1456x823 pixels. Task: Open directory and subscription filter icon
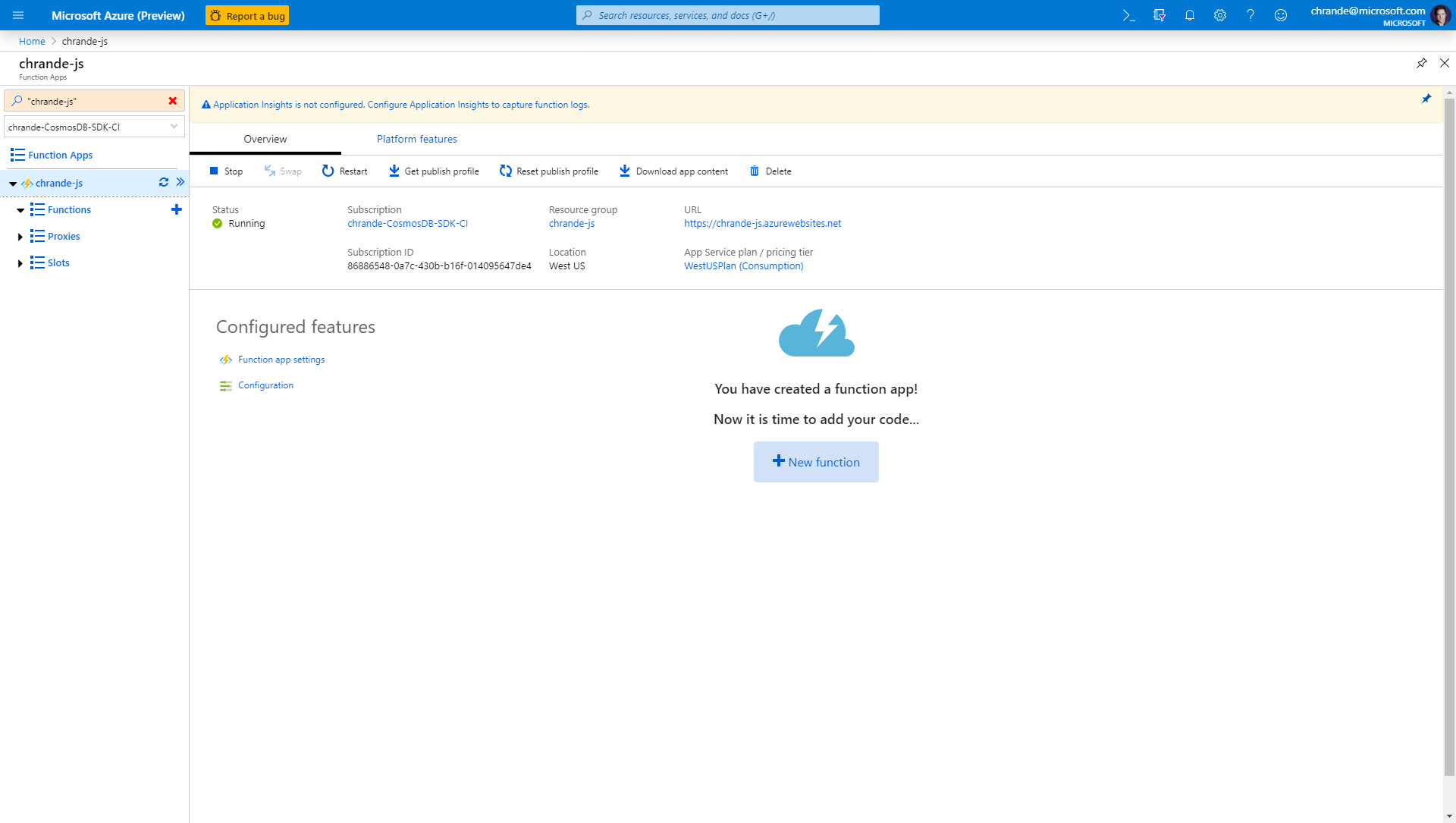coord(1159,15)
